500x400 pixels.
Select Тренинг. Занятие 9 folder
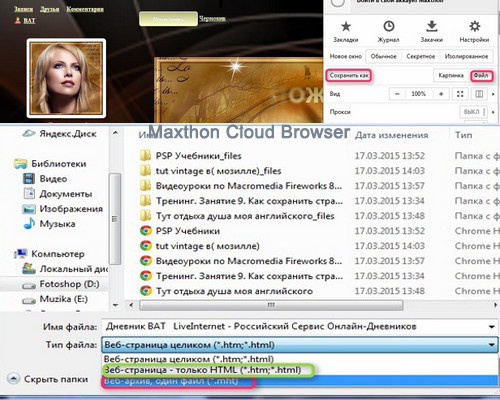(x=241, y=201)
